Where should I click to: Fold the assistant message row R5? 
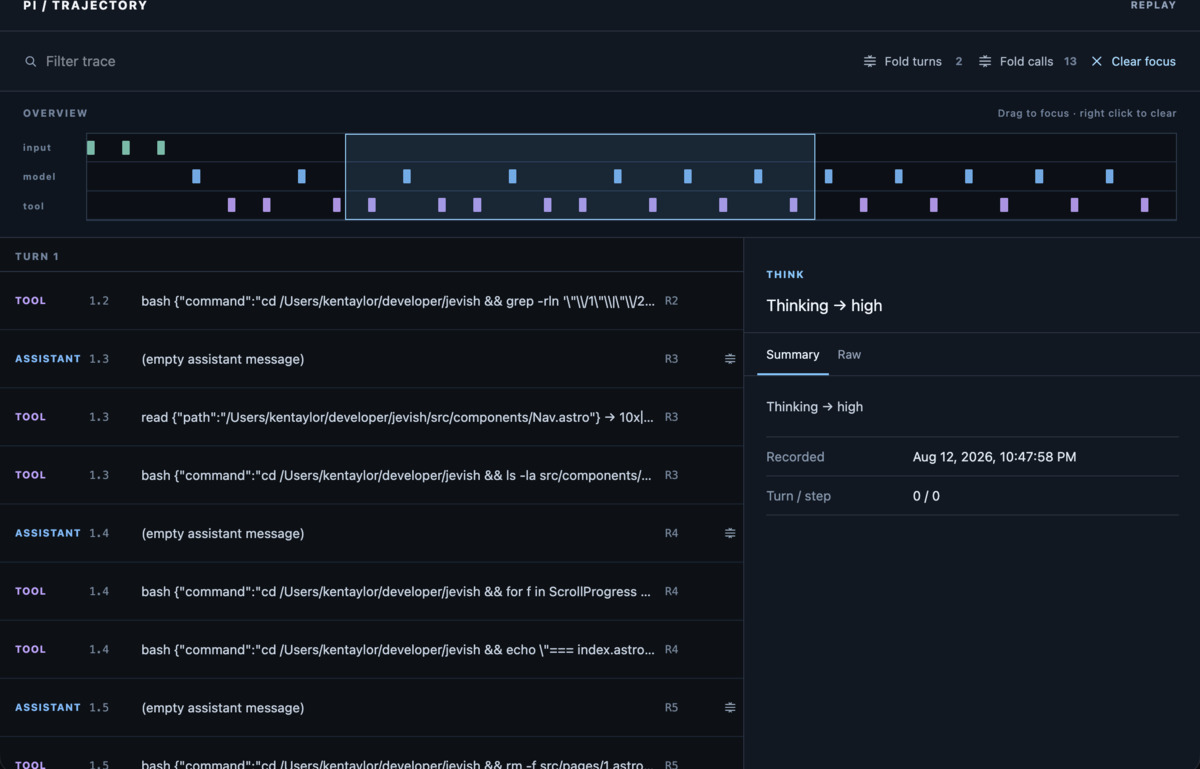click(x=730, y=707)
